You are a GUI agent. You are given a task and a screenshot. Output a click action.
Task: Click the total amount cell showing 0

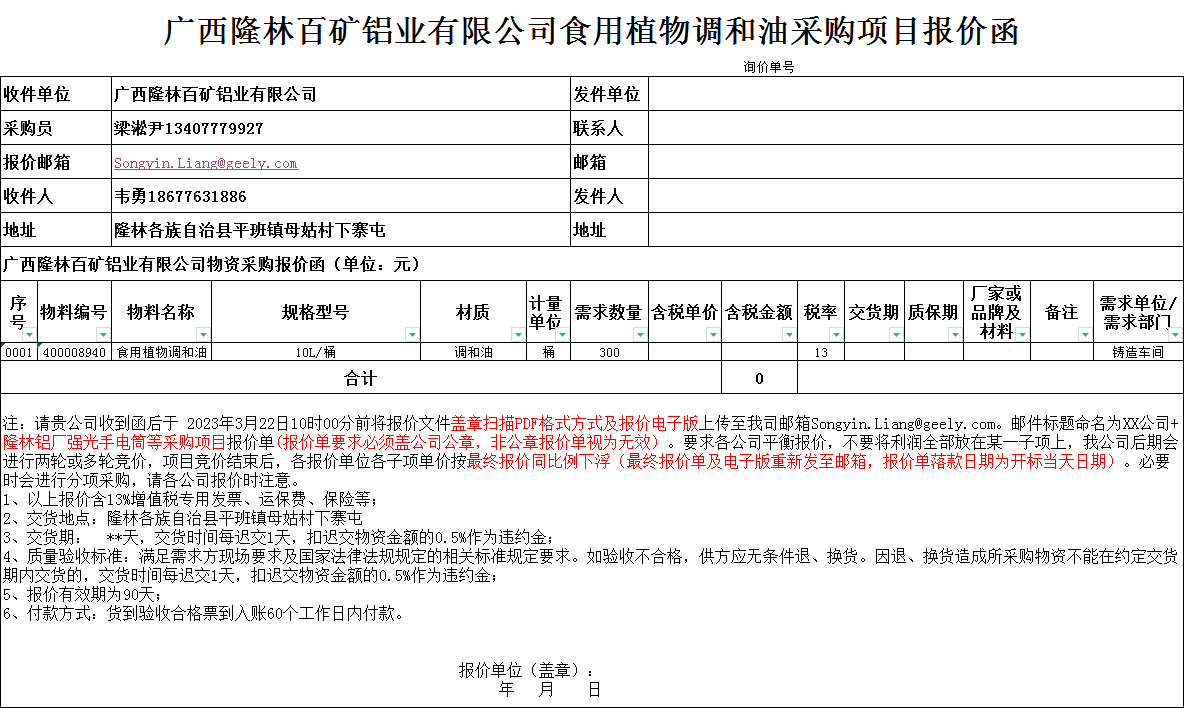click(759, 377)
